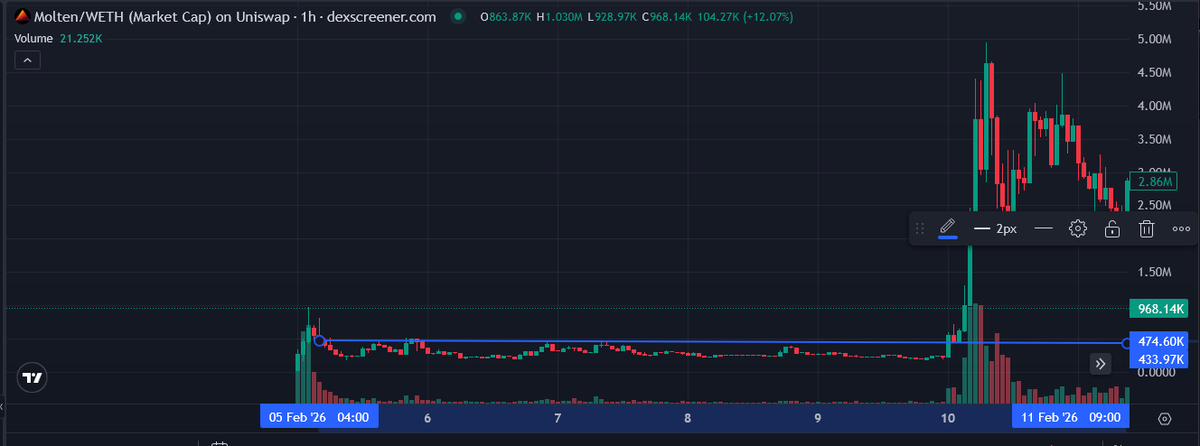This screenshot has width=1200, height=446.
Task: Click the 05 Feb '26 04:00 time label
Action: pyautogui.click(x=320, y=417)
